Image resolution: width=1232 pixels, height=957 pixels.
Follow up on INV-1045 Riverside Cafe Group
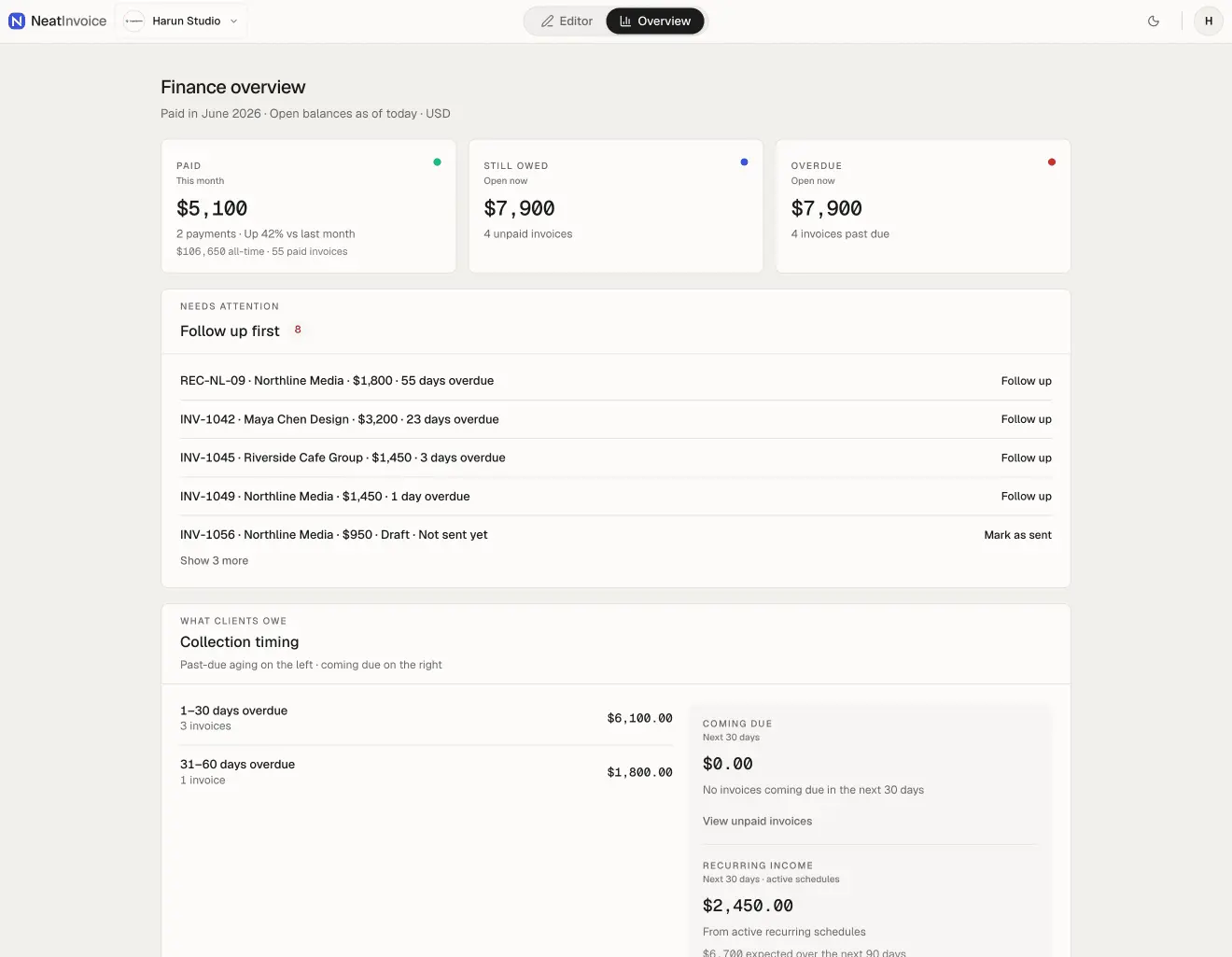(x=1026, y=457)
